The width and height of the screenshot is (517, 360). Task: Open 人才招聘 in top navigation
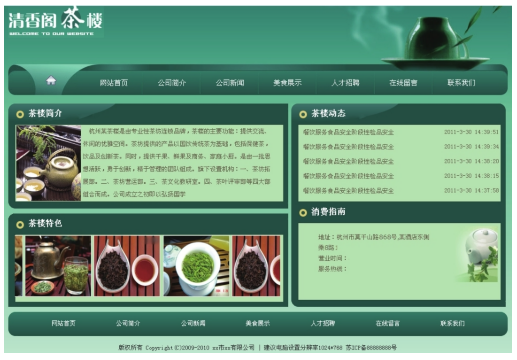[345, 83]
